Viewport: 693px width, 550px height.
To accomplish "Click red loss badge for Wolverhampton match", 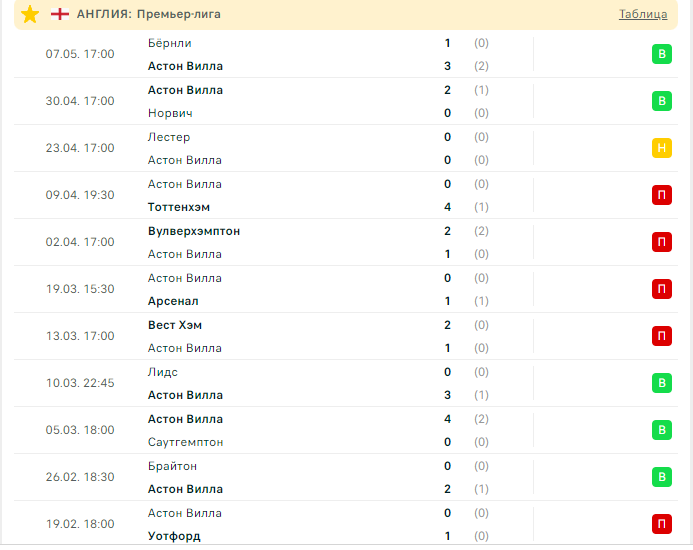I will pyautogui.click(x=661, y=242).
